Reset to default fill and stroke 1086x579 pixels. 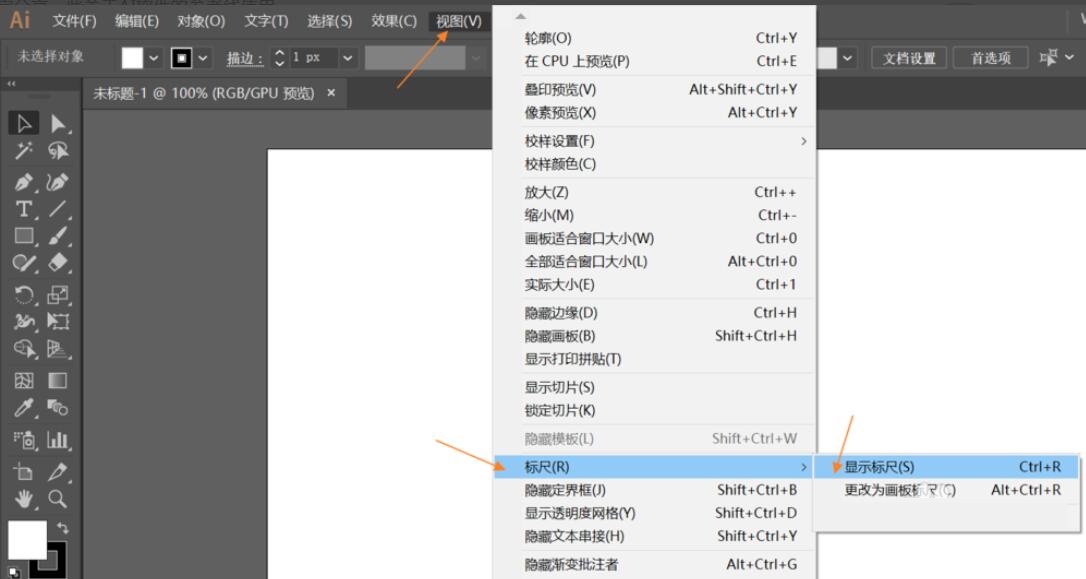pos(15,572)
